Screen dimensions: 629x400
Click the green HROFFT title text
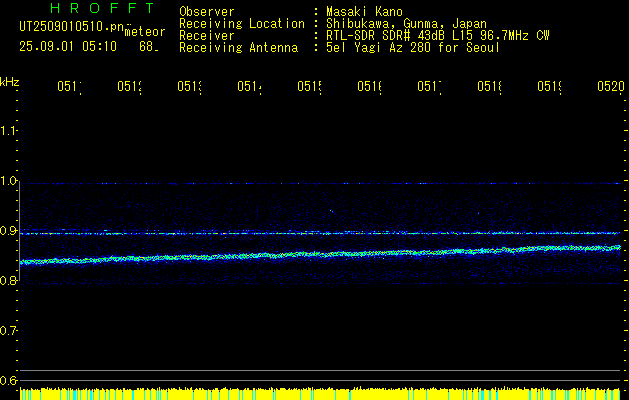(103, 8)
